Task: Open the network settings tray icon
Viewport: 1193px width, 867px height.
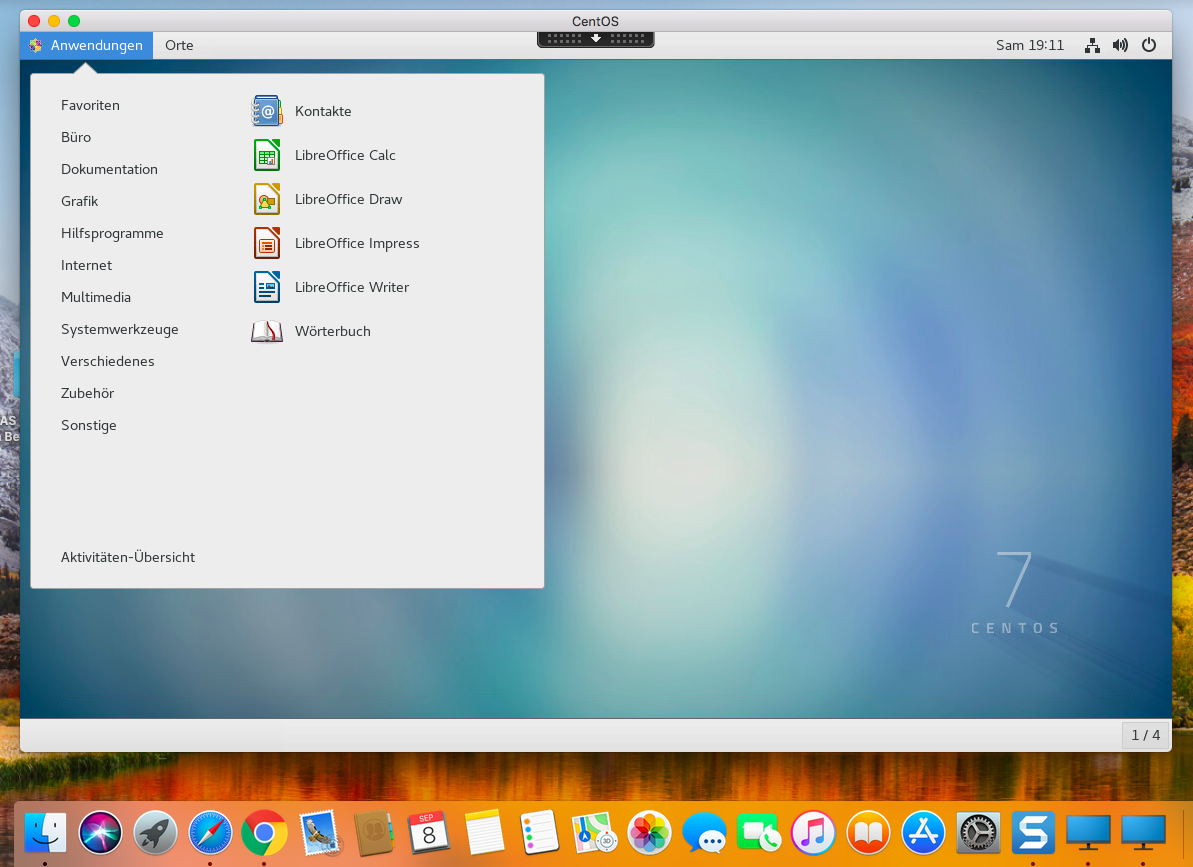Action: tap(1091, 45)
